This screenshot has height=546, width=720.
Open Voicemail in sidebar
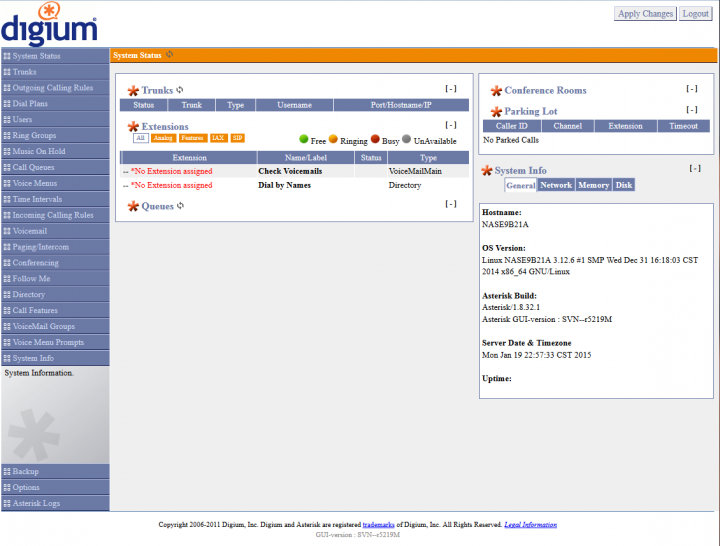pos(55,231)
